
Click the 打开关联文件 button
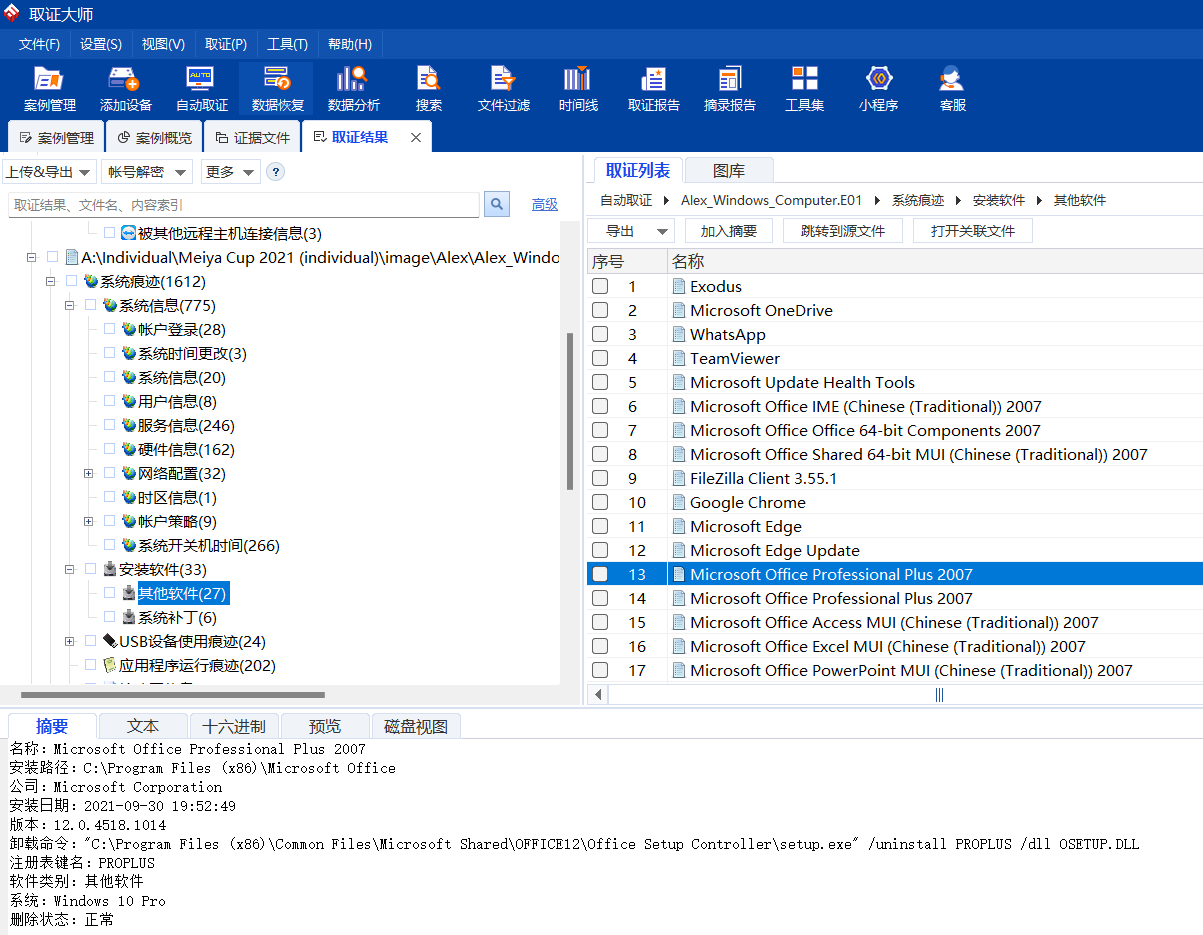pos(973,231)
